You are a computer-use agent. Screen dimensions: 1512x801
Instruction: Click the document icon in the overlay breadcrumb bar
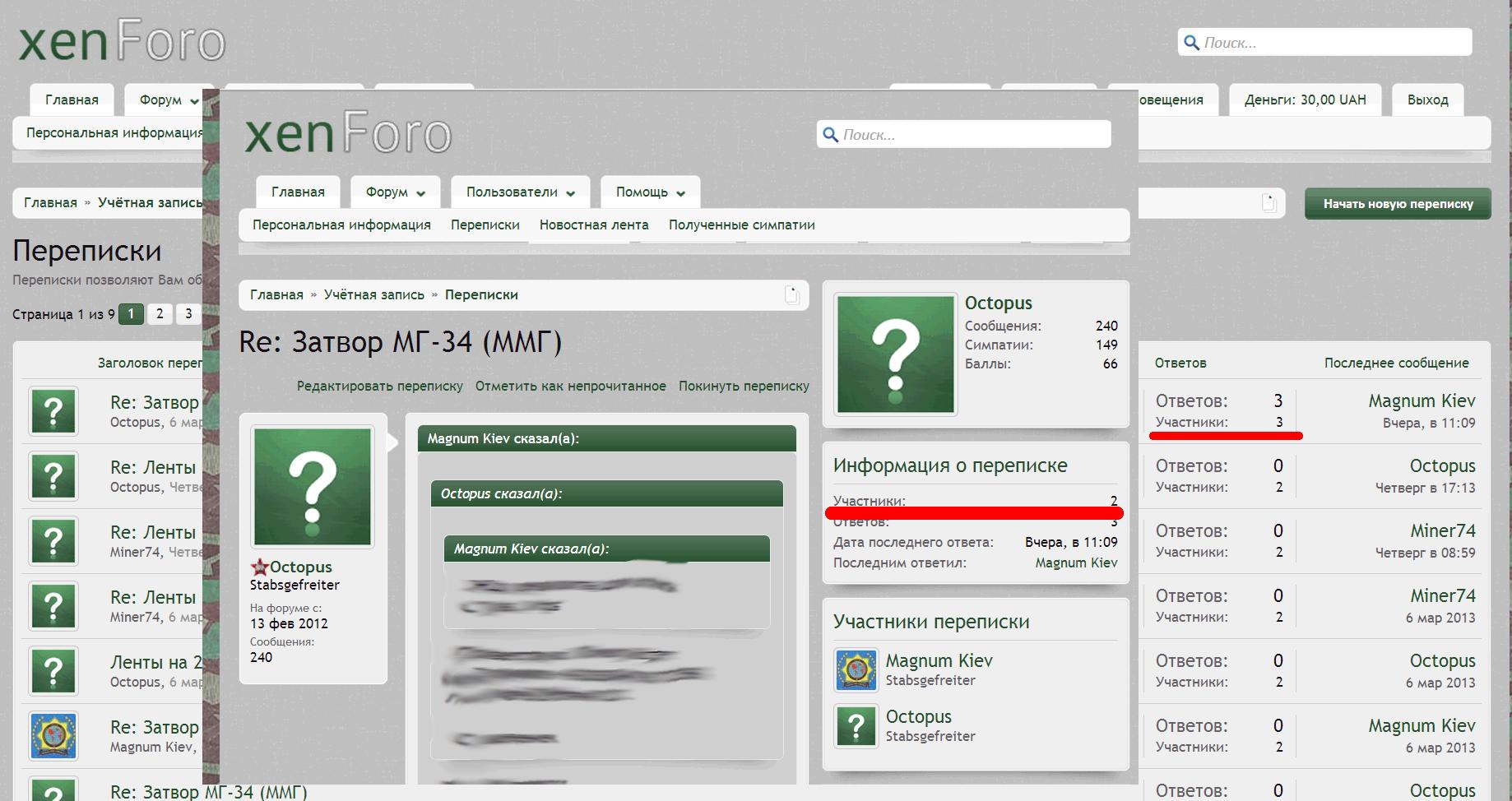pyautogui.click(x=791, y=295)
